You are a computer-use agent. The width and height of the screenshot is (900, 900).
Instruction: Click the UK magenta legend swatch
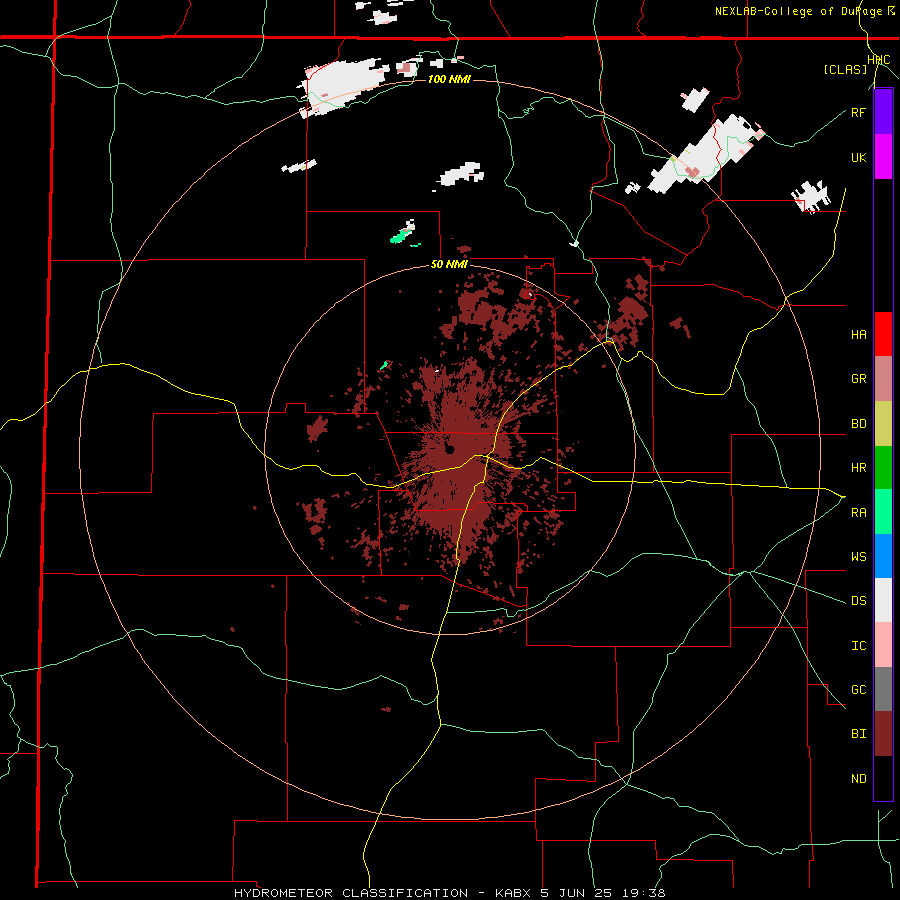883,157
